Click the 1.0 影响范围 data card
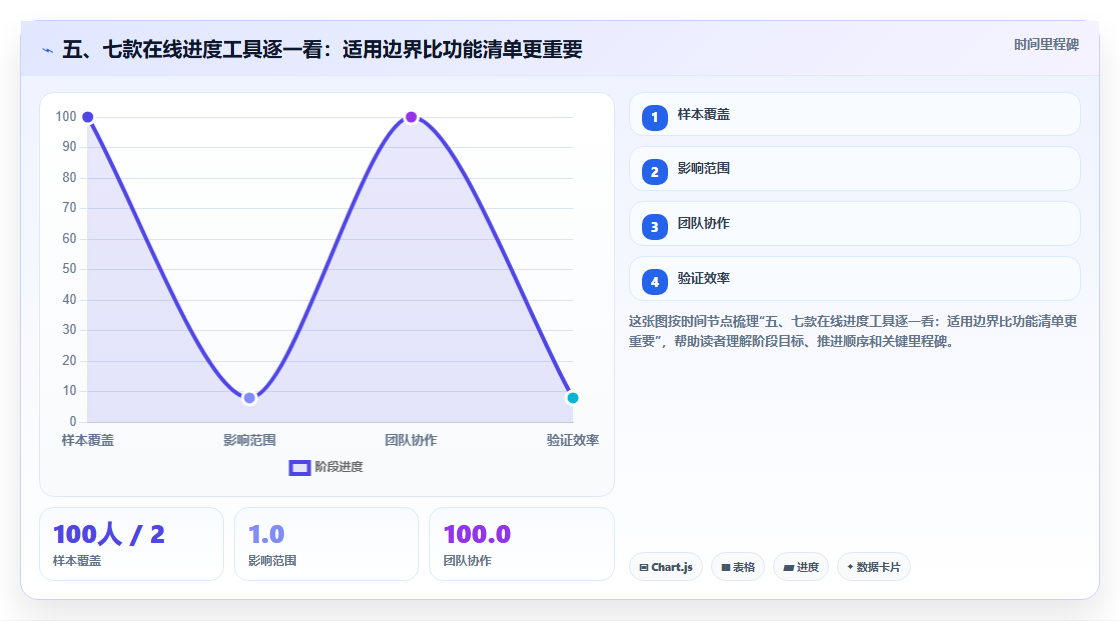This screenshot has height=621, width=1120. (326, 545)
